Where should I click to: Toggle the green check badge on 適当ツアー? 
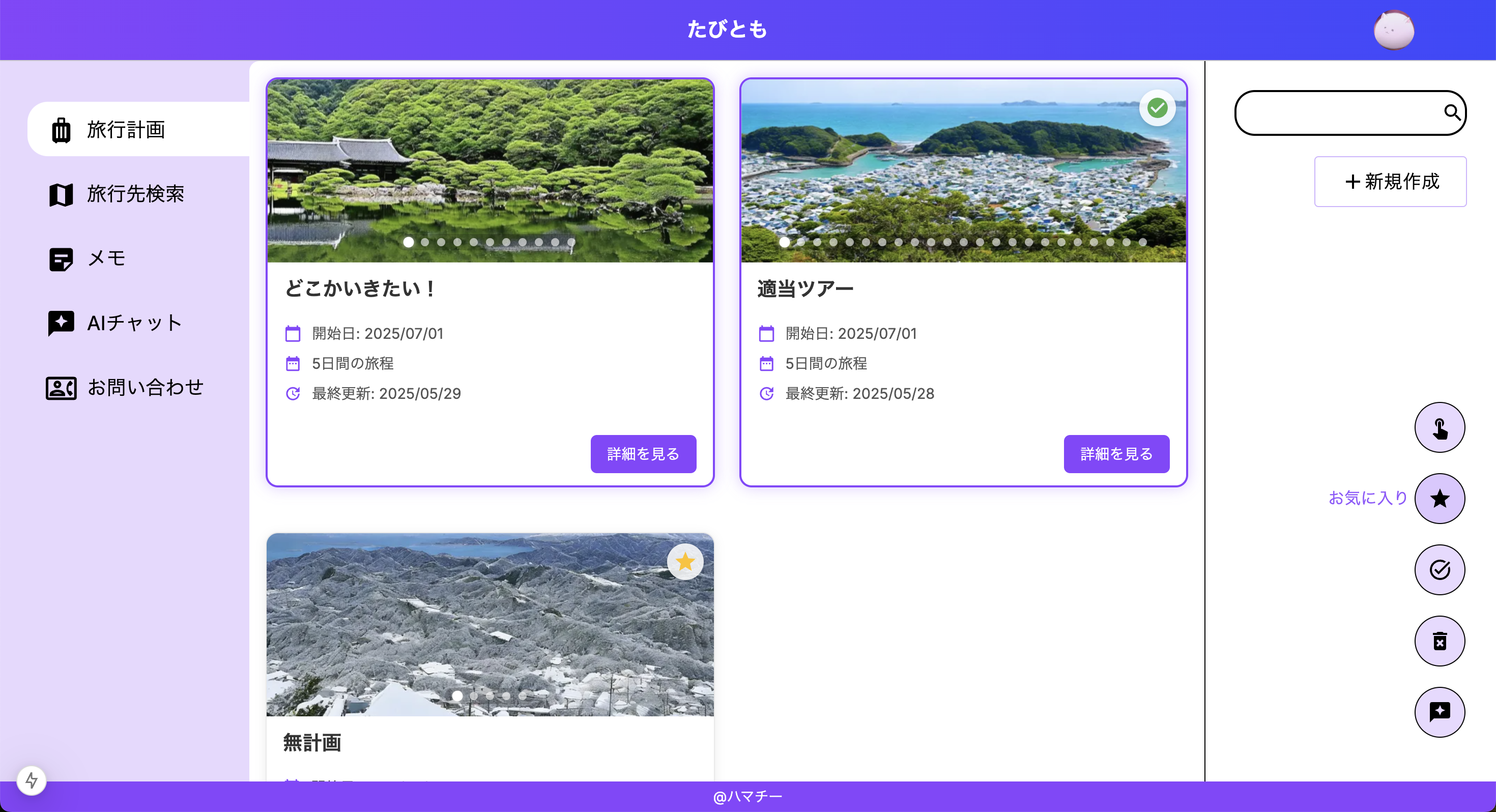click(x=1158, y=107)
